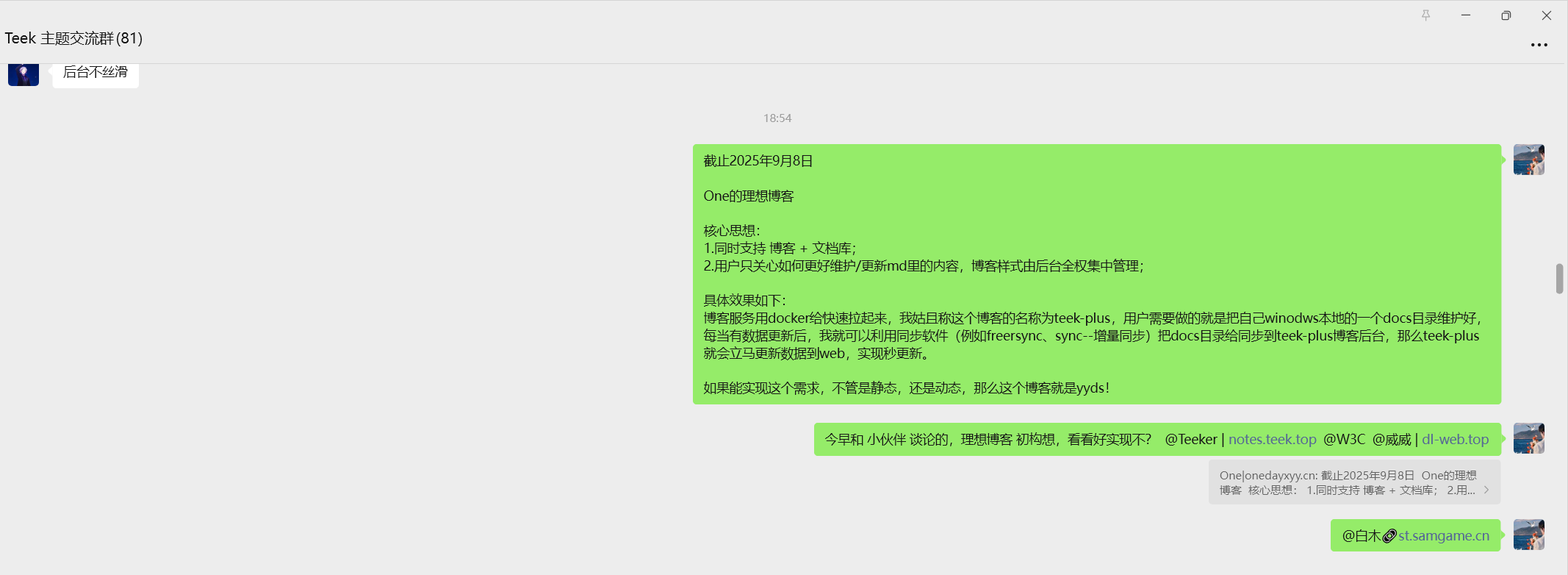Viewport: 1568px width, 575px height.
Task: Minimize the chat window
Action: click(x=1466, y=15)
